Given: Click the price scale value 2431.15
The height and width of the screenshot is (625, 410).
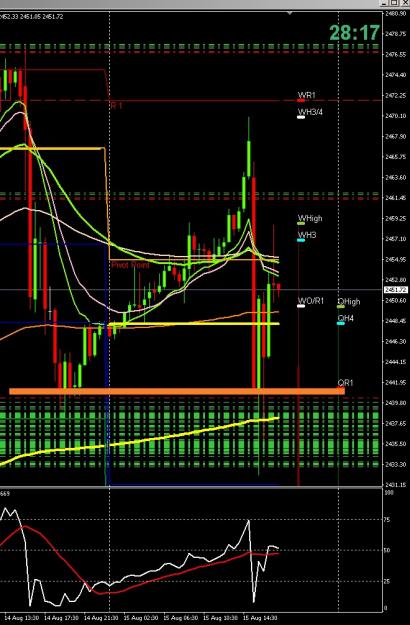Looking at the screenshot, I should click(x=396, y=485).
